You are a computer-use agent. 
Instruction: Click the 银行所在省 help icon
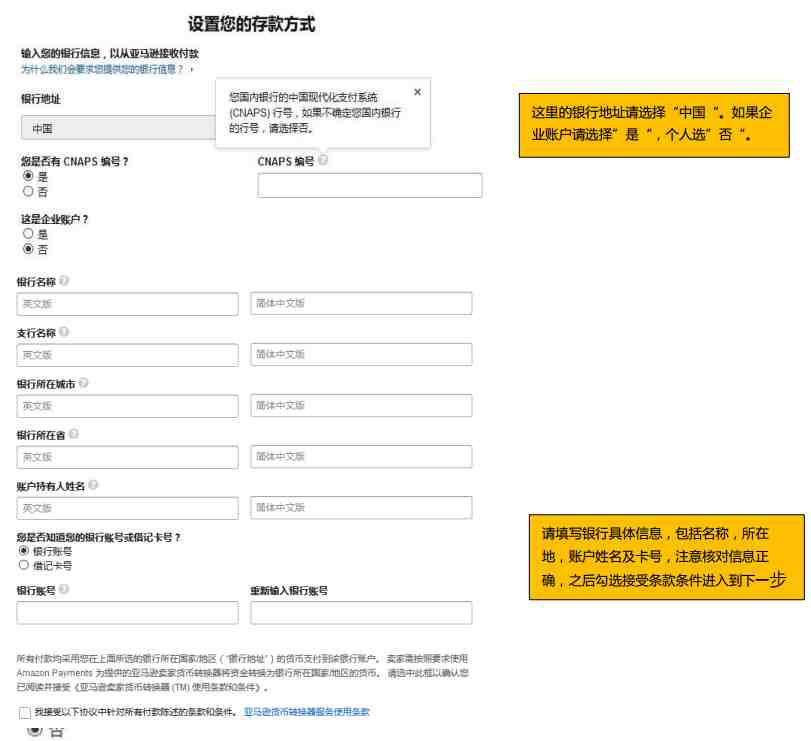pyautogui.click(x=73, y=433)
